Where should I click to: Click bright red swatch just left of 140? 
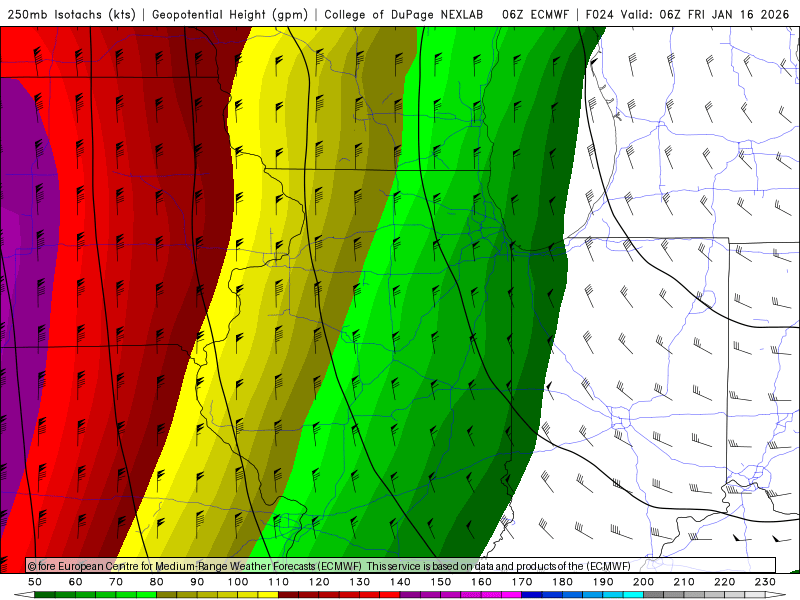[390, 595]
